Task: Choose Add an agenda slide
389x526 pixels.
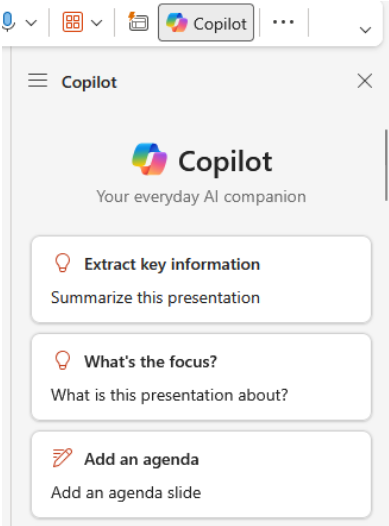Action: [126, 492]
